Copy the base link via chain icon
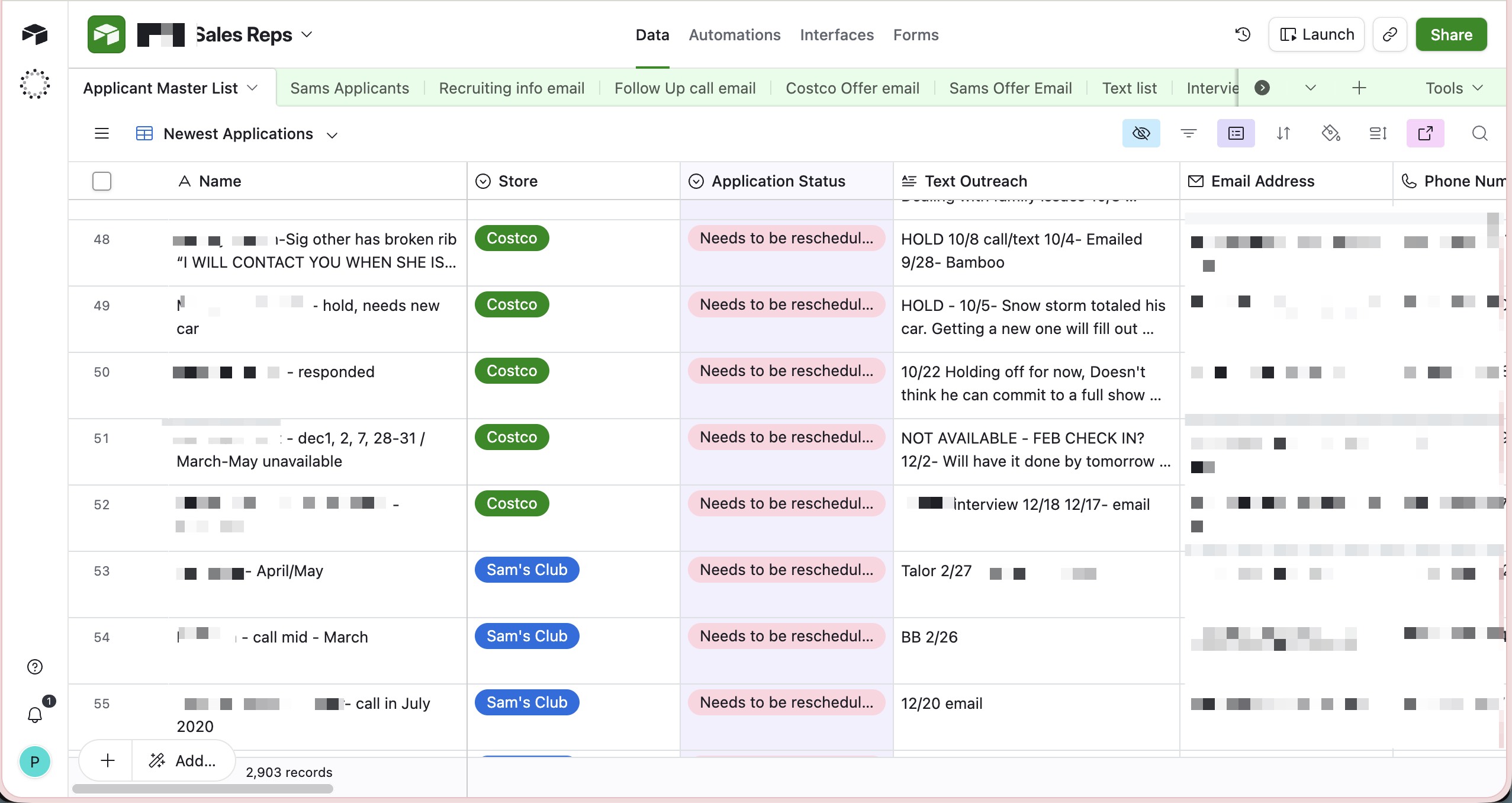1512x803 pixels. (1389, 34)
